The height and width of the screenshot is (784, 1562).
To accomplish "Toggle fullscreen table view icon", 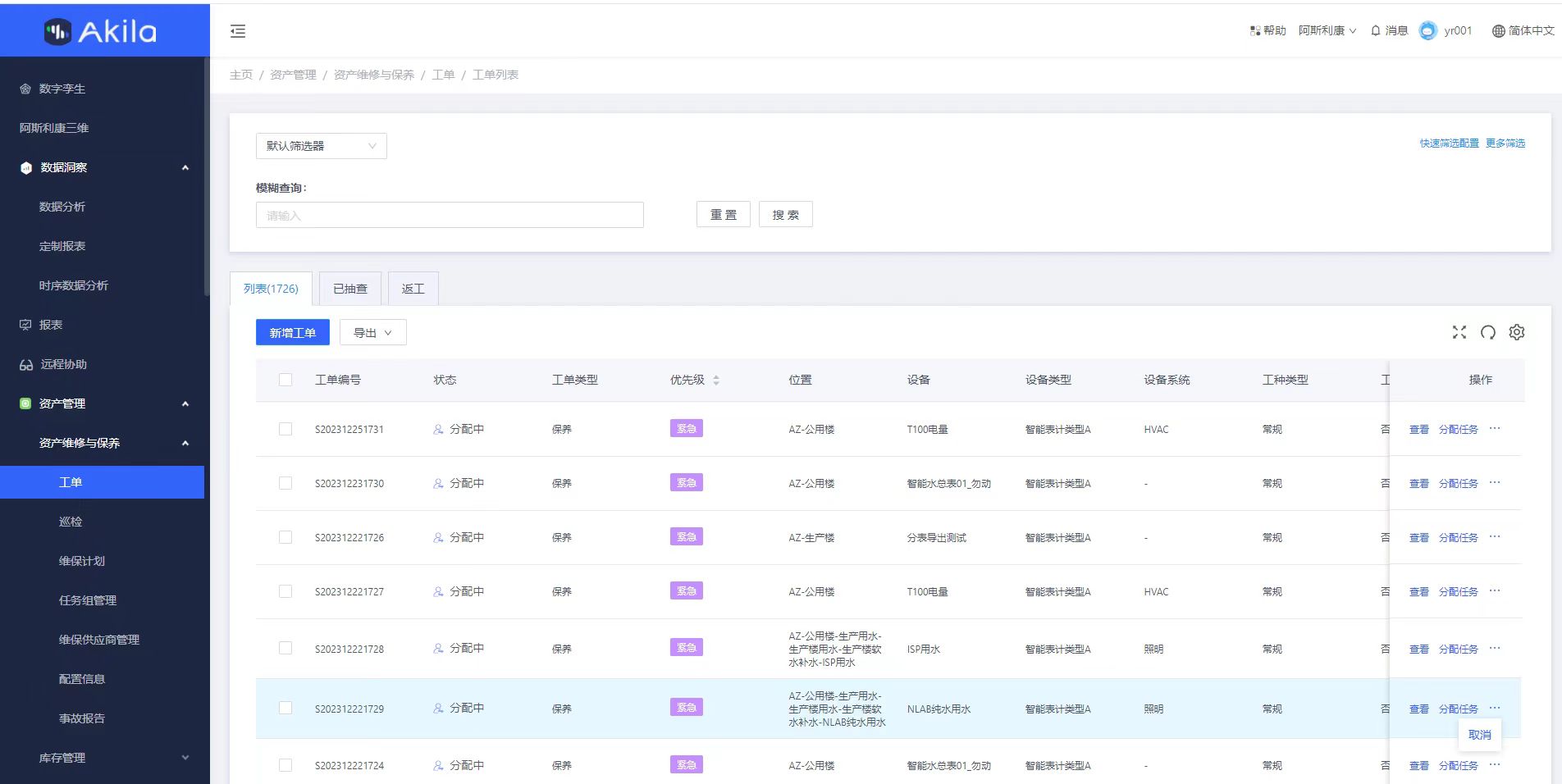I will (x=1459, y=332).
